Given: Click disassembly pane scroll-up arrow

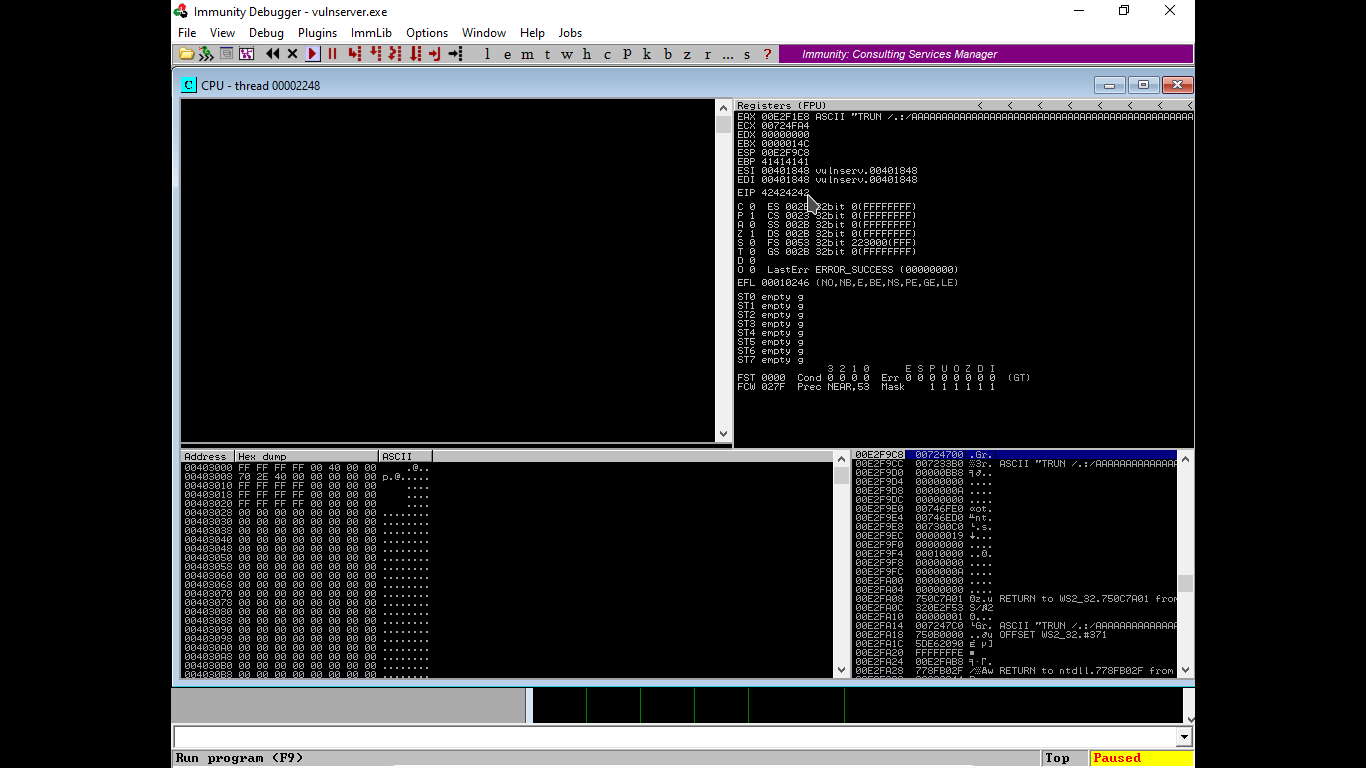Looking at the screenshot, I should (x=724, y=107).
